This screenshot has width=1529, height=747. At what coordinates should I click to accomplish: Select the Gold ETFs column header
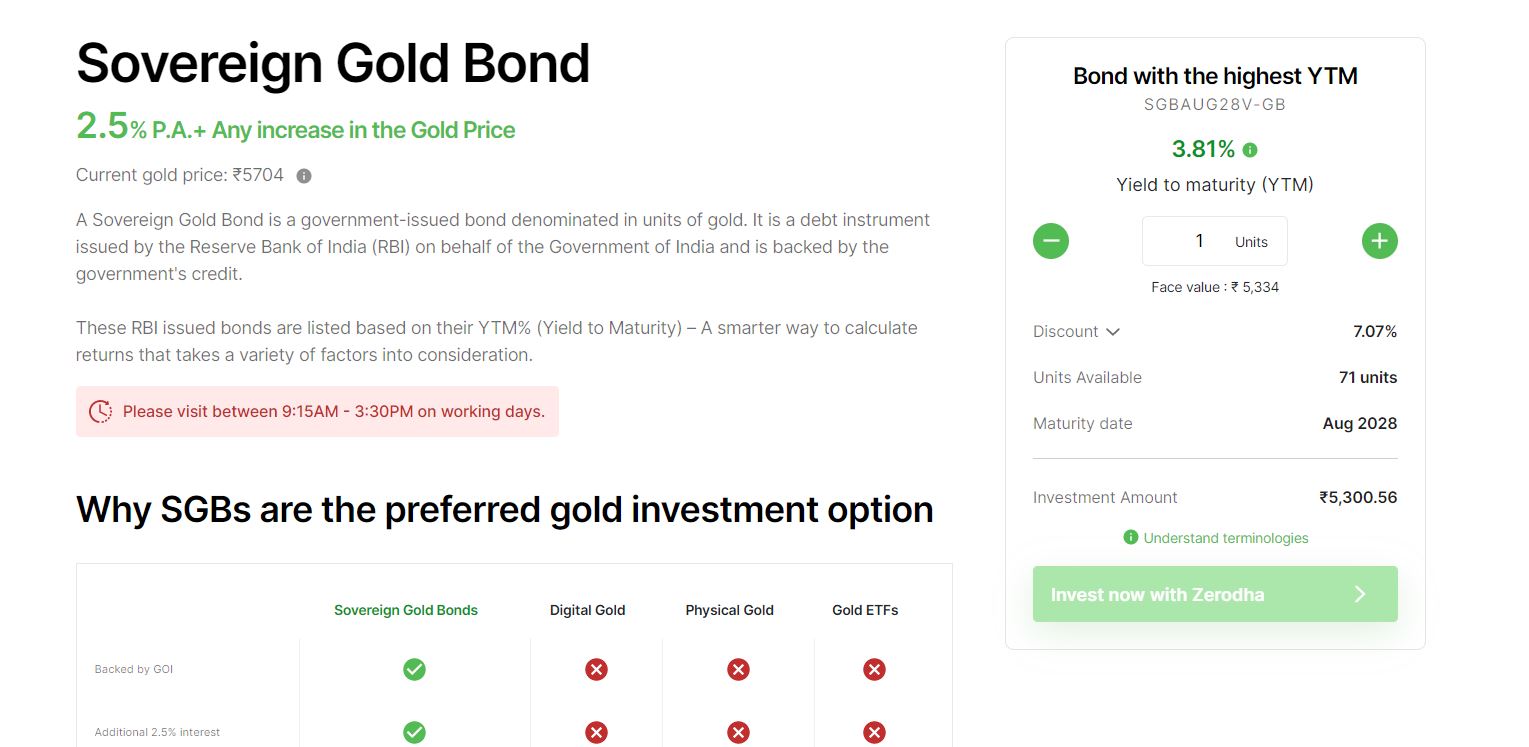pos(865,610)
